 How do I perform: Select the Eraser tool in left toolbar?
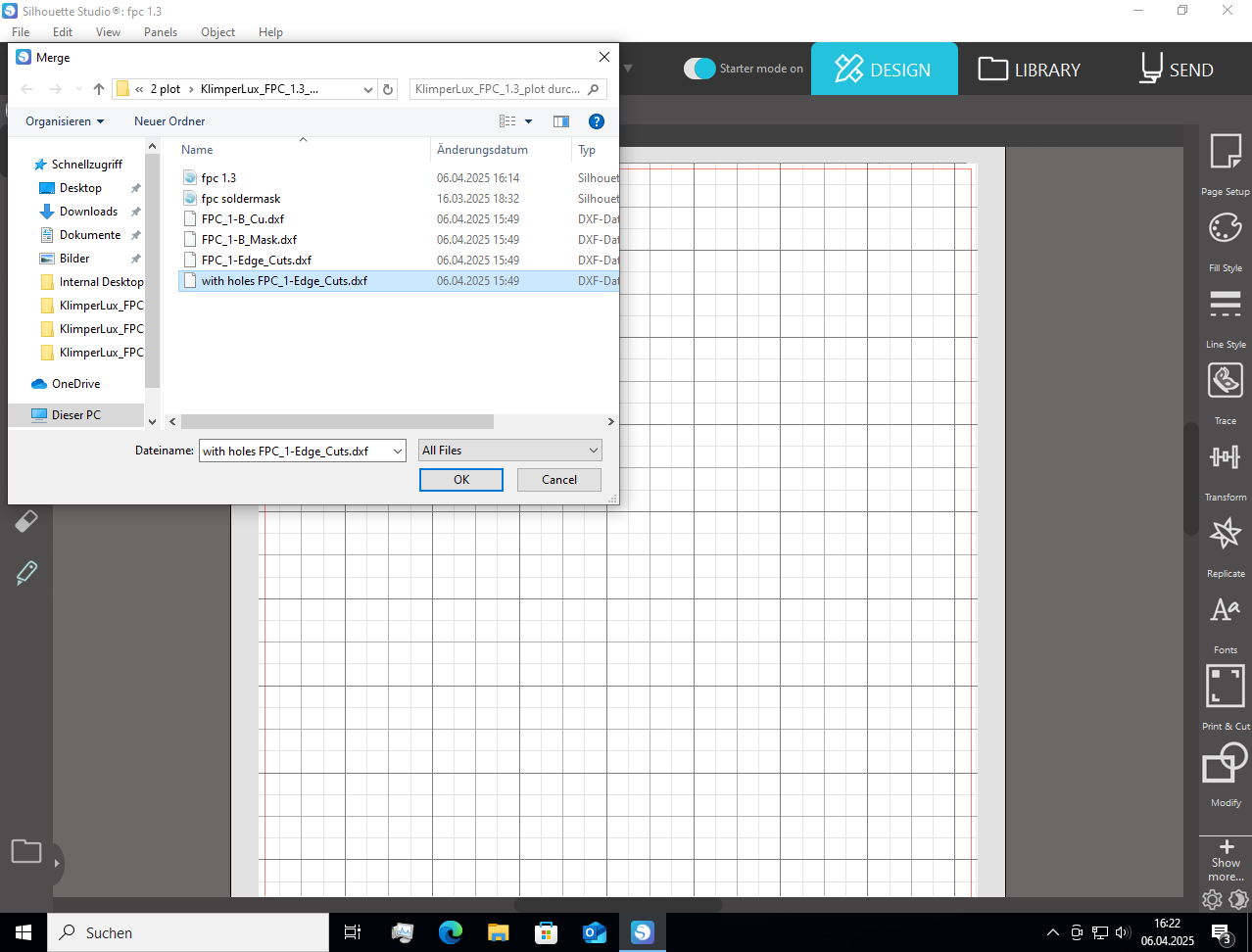coord(26,521)
